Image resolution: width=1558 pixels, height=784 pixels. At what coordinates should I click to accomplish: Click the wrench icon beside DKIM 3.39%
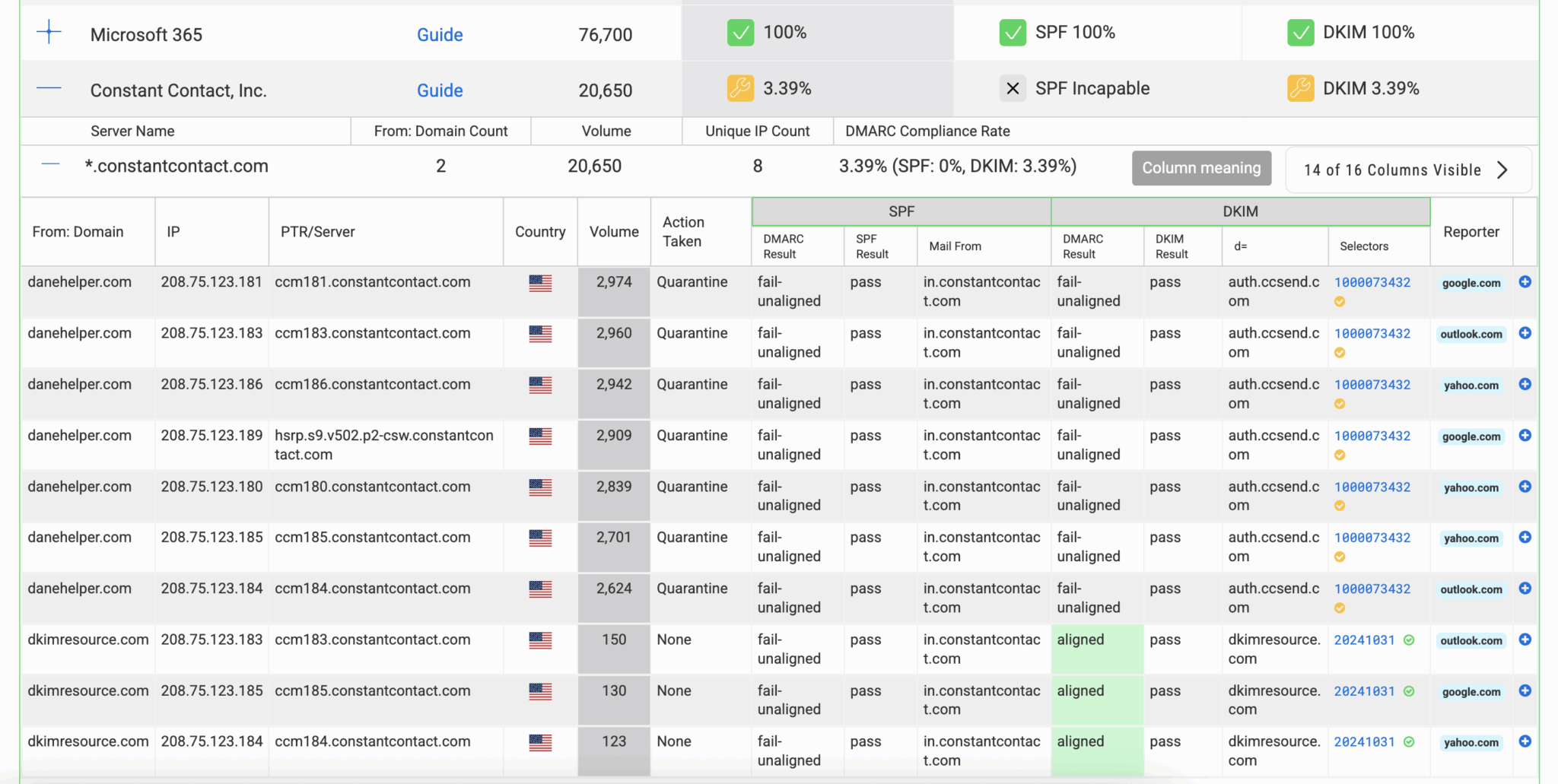pyautogui.click(x=1300, y=88)
